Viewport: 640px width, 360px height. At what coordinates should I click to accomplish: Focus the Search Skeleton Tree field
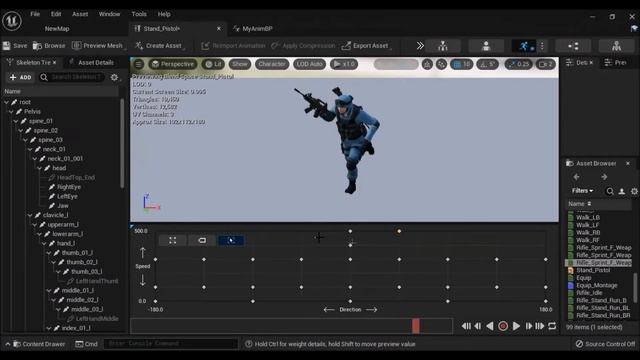pyautogui.click(x=72, y=77)
